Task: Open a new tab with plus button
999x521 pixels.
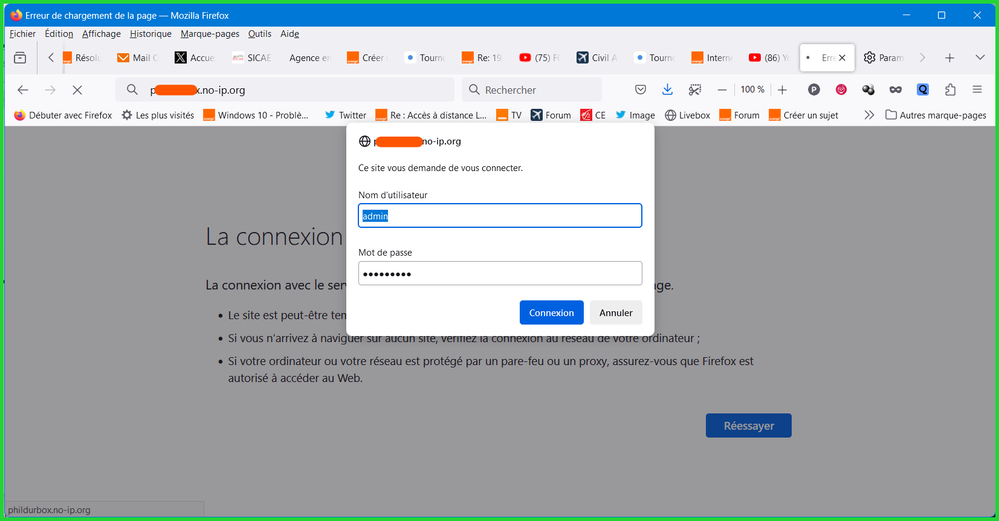Action: (x=950, y=58)
